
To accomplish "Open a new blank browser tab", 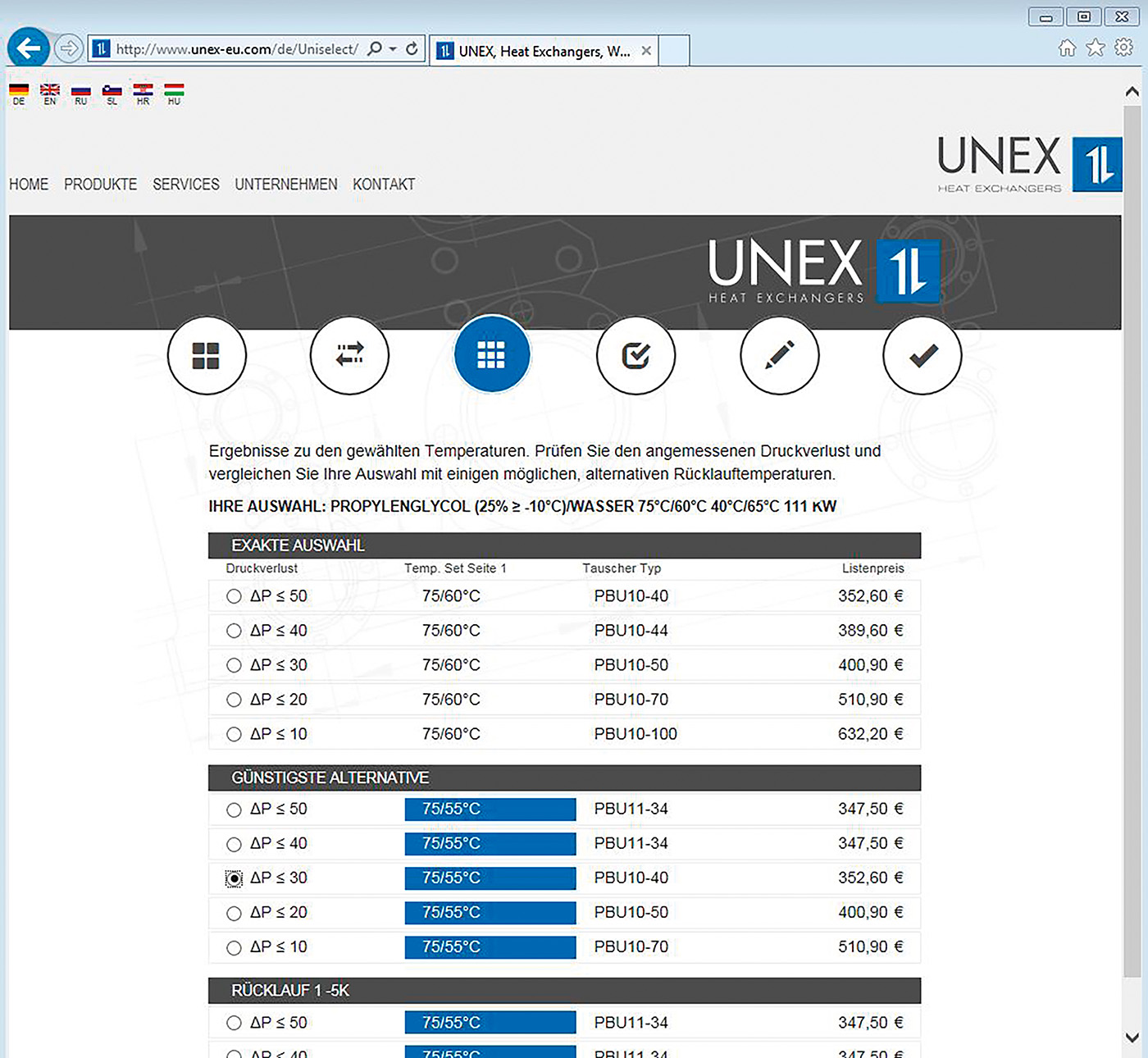I will [674, 51].
